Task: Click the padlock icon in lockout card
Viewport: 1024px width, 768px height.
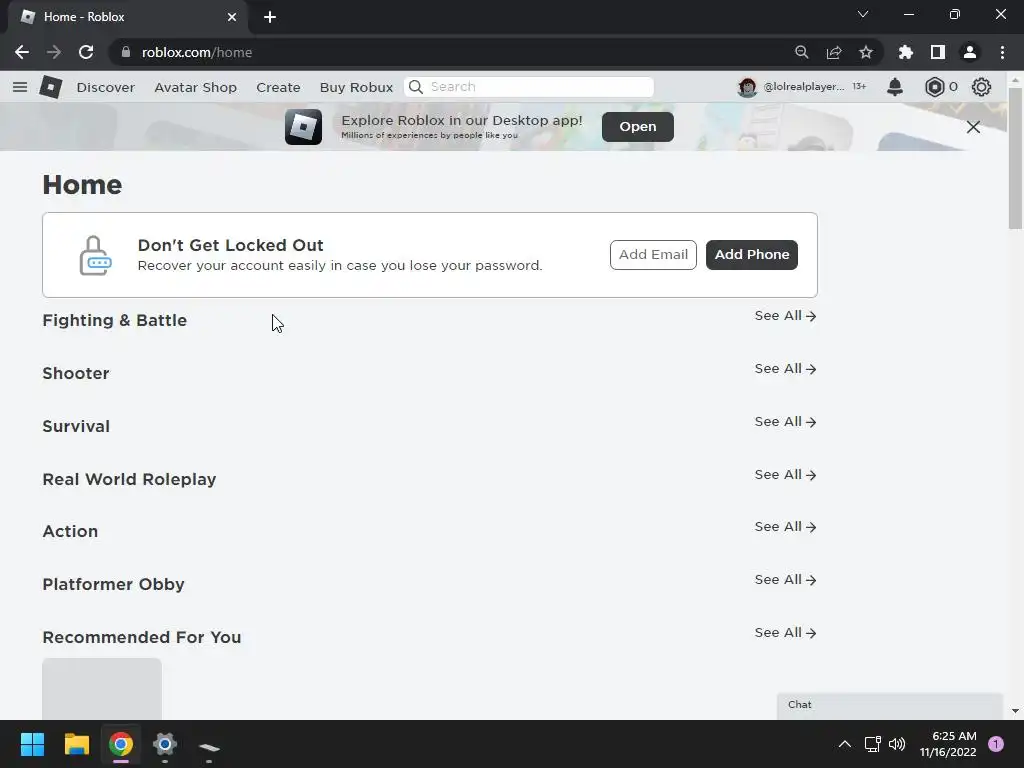Action: 95,255
